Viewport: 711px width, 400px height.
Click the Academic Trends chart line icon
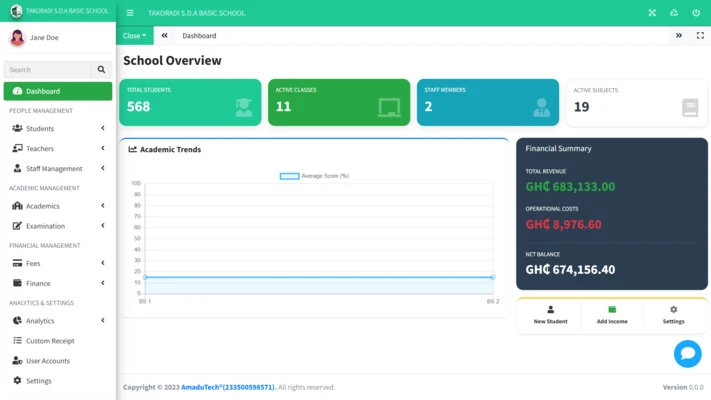click(x=132, y=149)
